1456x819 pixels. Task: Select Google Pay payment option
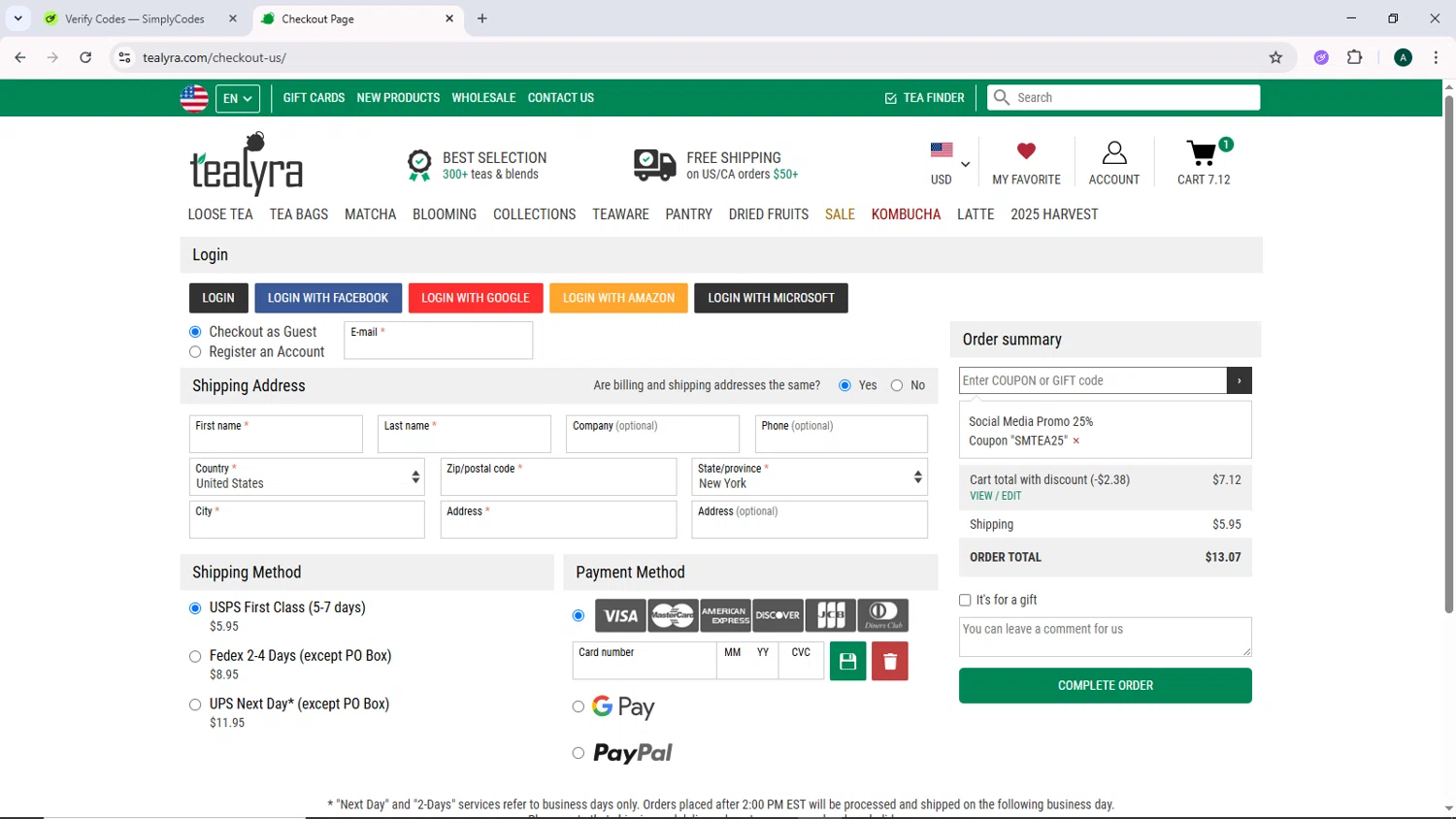579,706
